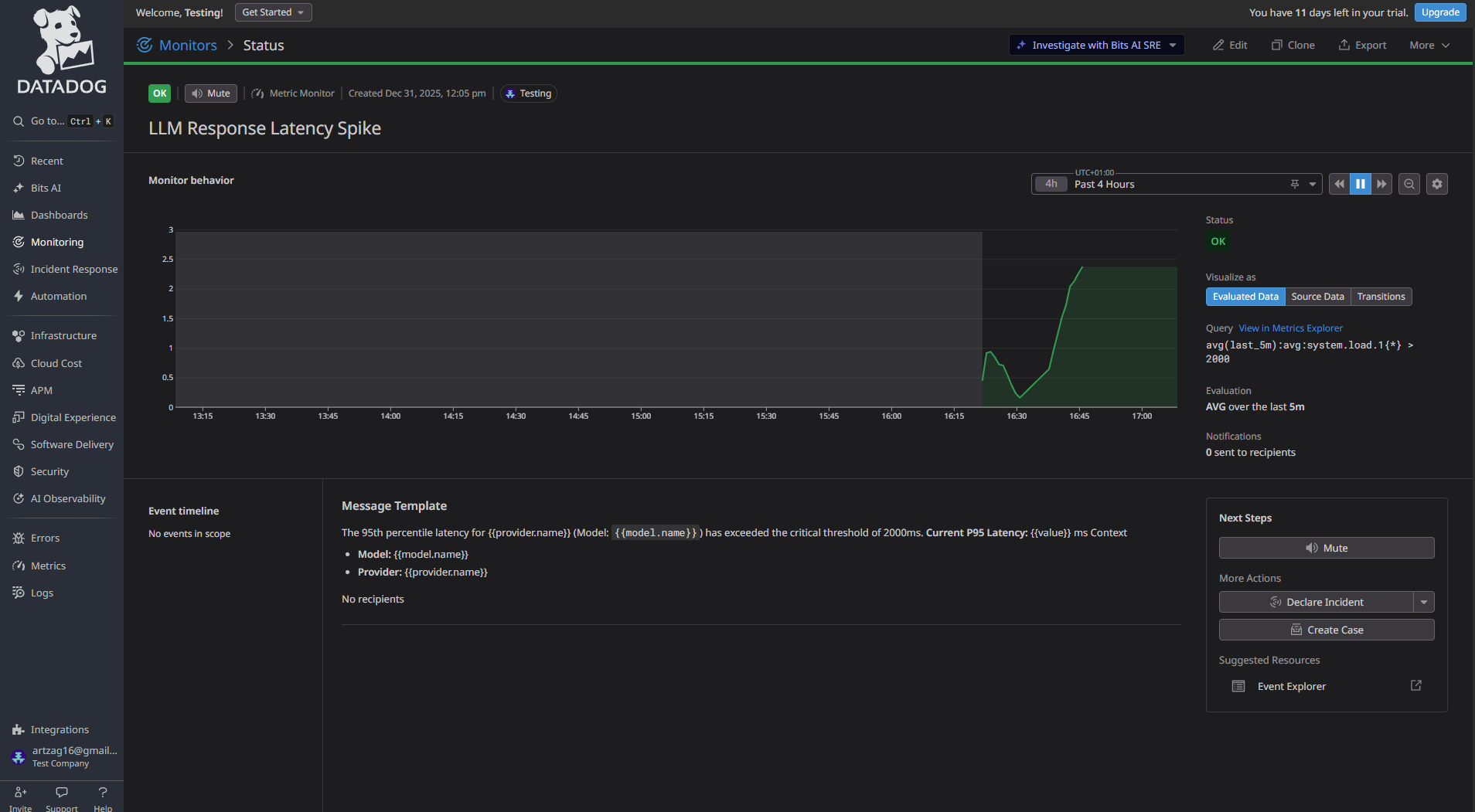Click the '0 sent to recipients' text
1475x812 pixels.
[1251, 453]
